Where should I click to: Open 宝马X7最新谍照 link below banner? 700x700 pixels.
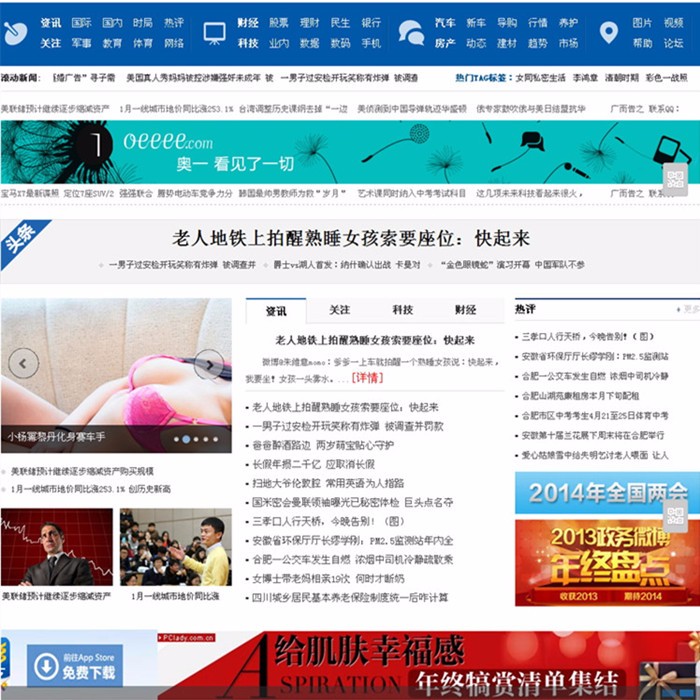coord(30,193)
